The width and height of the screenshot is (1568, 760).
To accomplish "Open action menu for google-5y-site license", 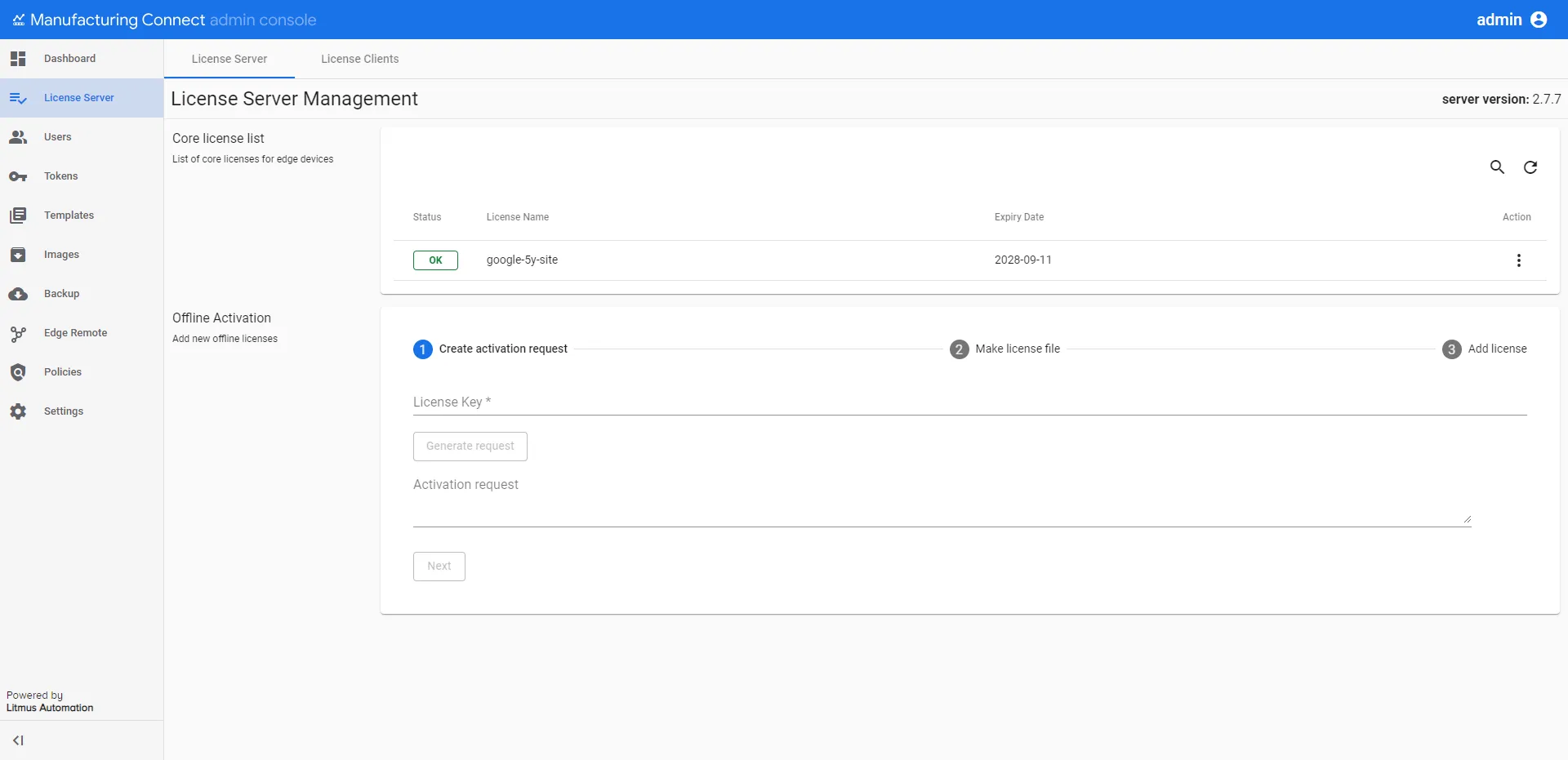I will 1519,260.
